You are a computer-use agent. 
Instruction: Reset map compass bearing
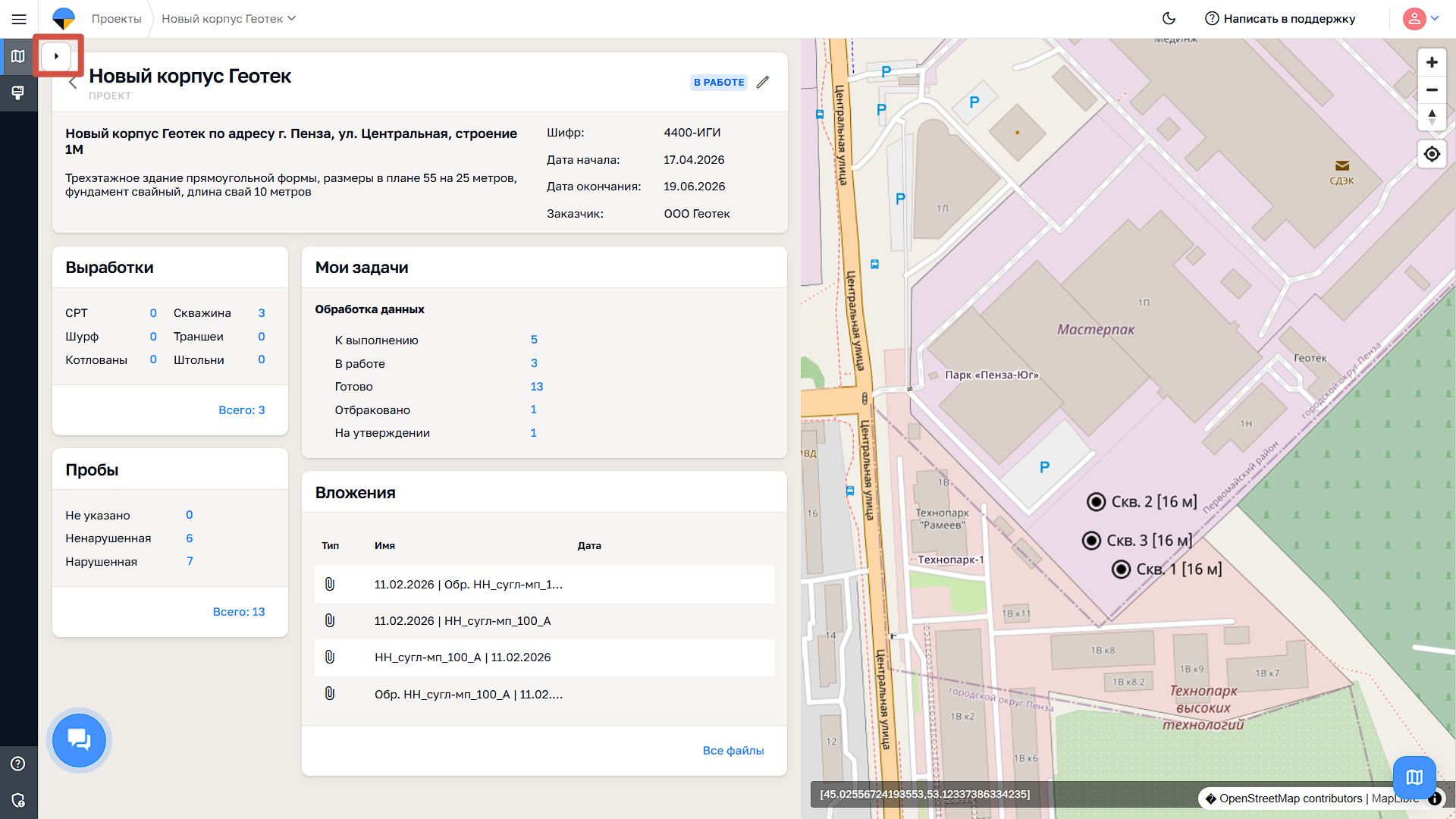point(1432,117)
